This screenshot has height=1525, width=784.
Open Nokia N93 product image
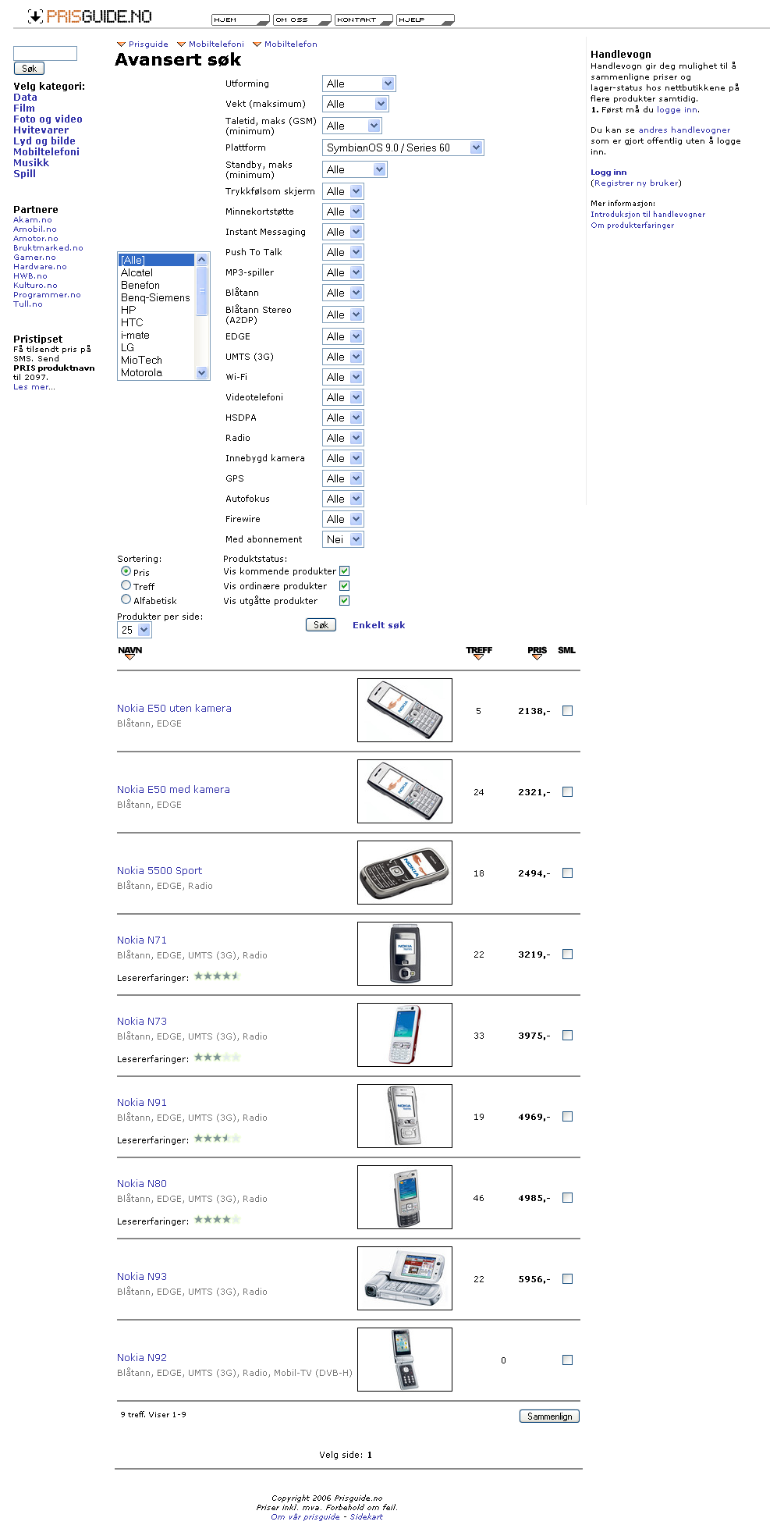pyautogui.click(x=405, y=1278)
